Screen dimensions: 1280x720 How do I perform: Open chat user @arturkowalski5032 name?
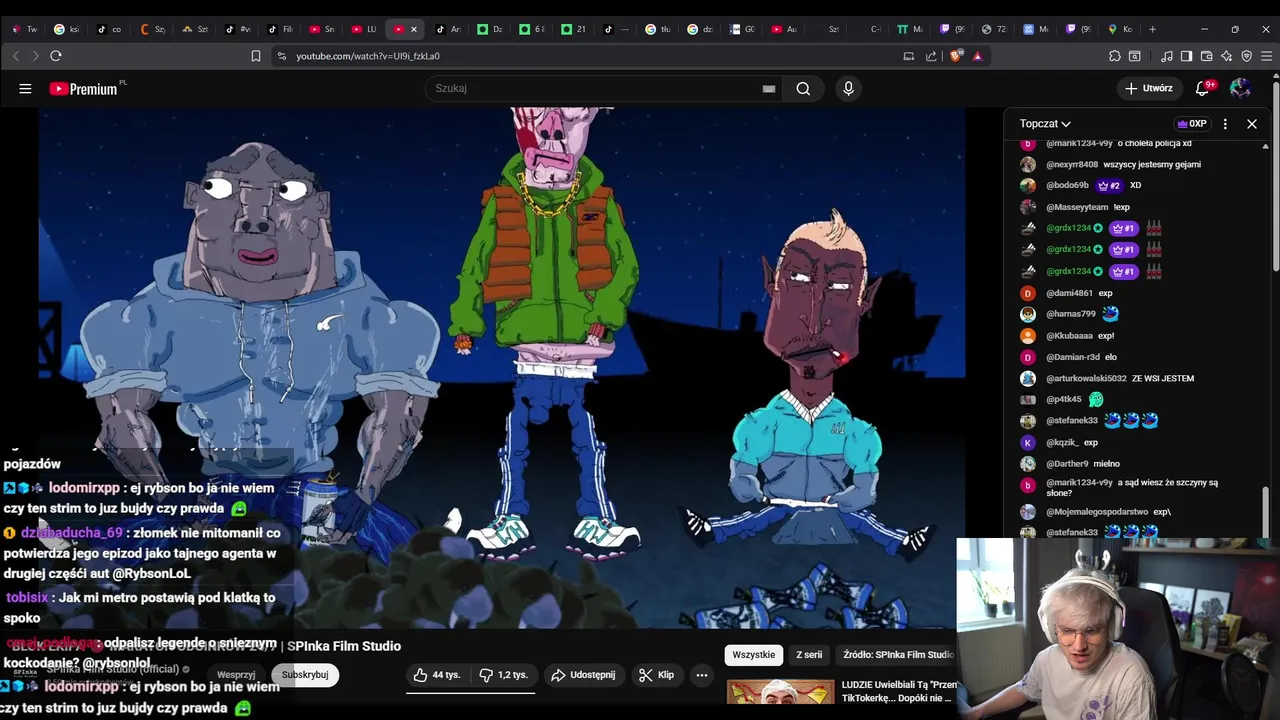point(1086,379)
